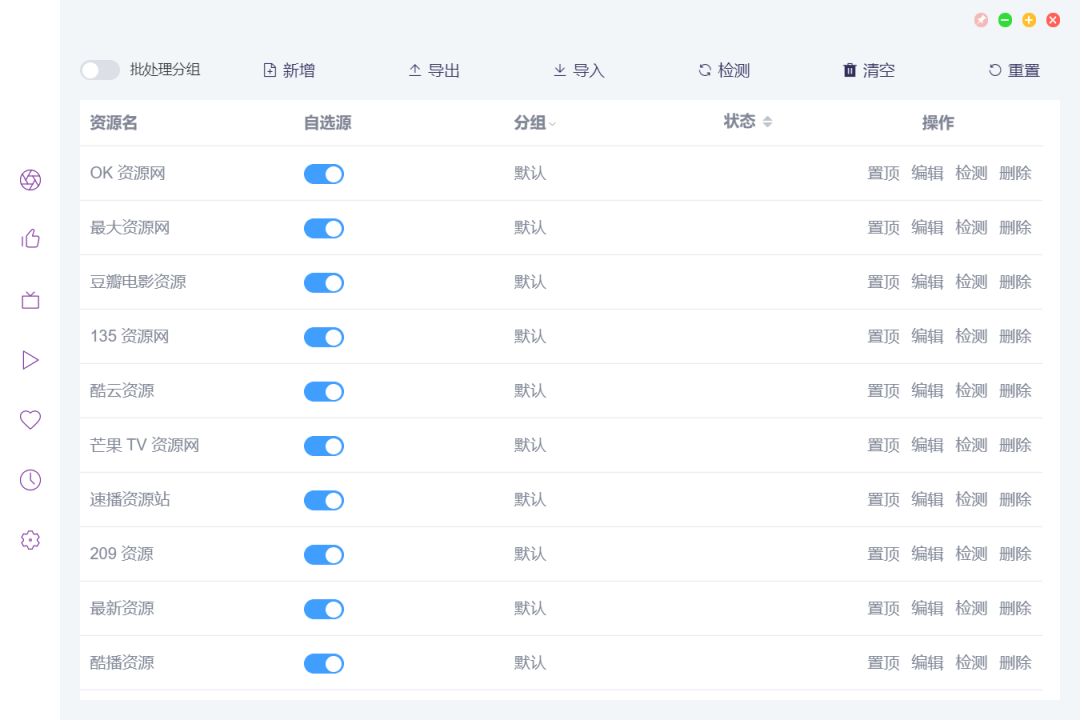The image size is (1080, 720).
Task: Pin OK 资源网 to top with 置顶
Action: click(x=883, y=173)
